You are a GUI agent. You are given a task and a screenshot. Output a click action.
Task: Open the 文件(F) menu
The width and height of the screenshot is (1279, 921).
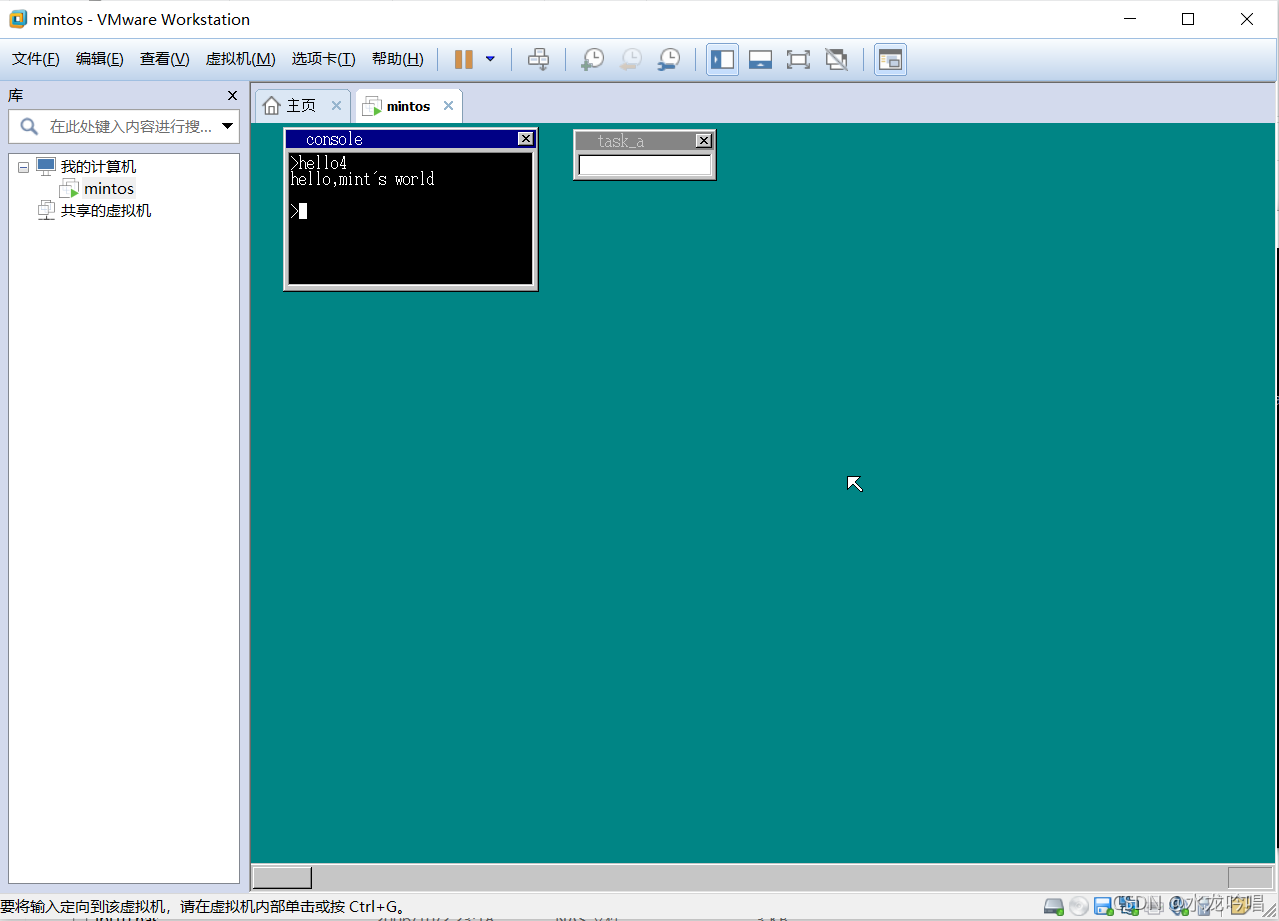point(36,59)
